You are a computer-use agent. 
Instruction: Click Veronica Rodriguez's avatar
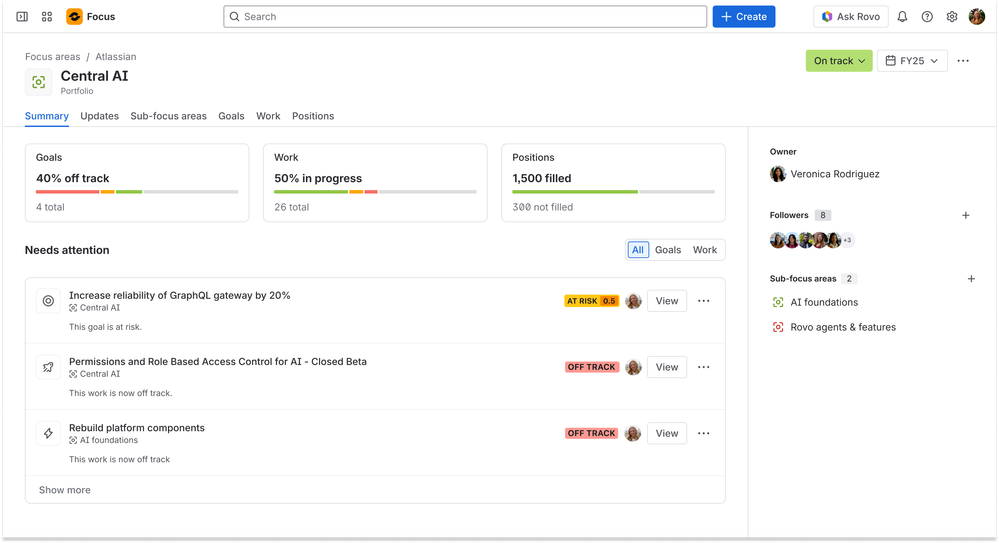click(x=778, y=174)
